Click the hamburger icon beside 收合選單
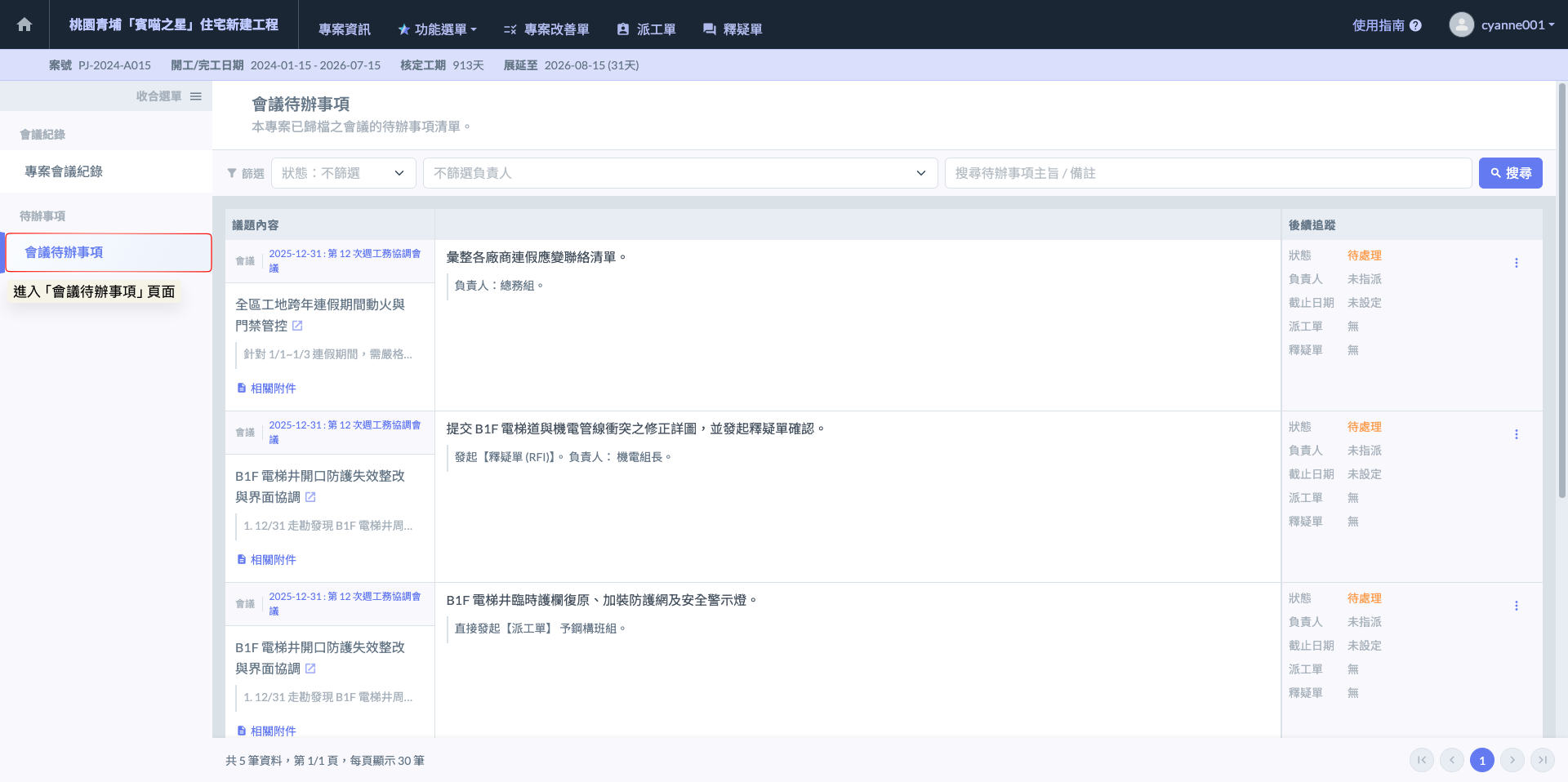The image size is (1568, 782). pyautogui.click(x=196, y=96)
